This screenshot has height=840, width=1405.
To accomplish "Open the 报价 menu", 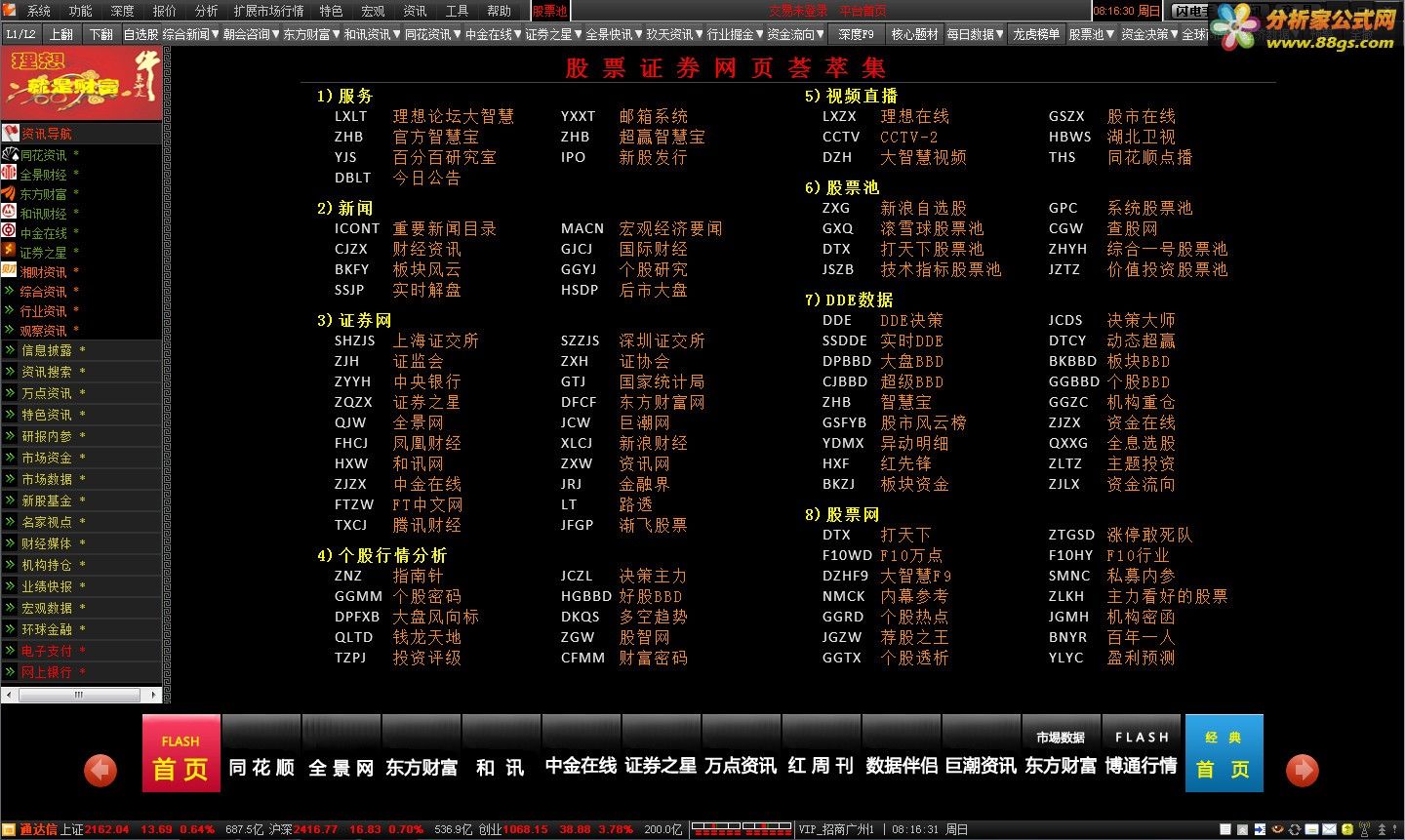I will coord(165,11).
